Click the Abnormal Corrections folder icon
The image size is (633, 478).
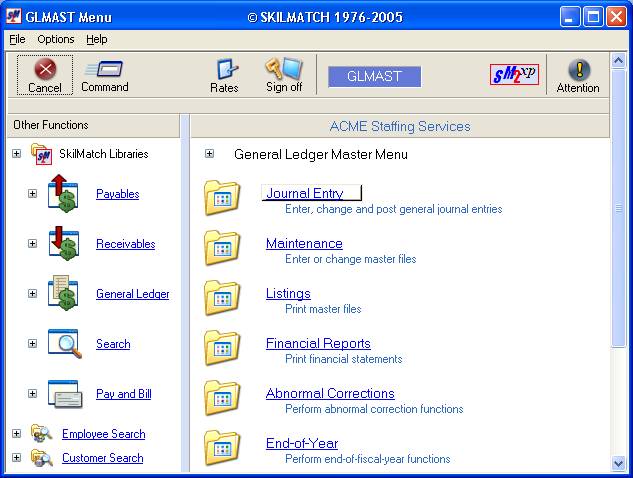point(222,398)
